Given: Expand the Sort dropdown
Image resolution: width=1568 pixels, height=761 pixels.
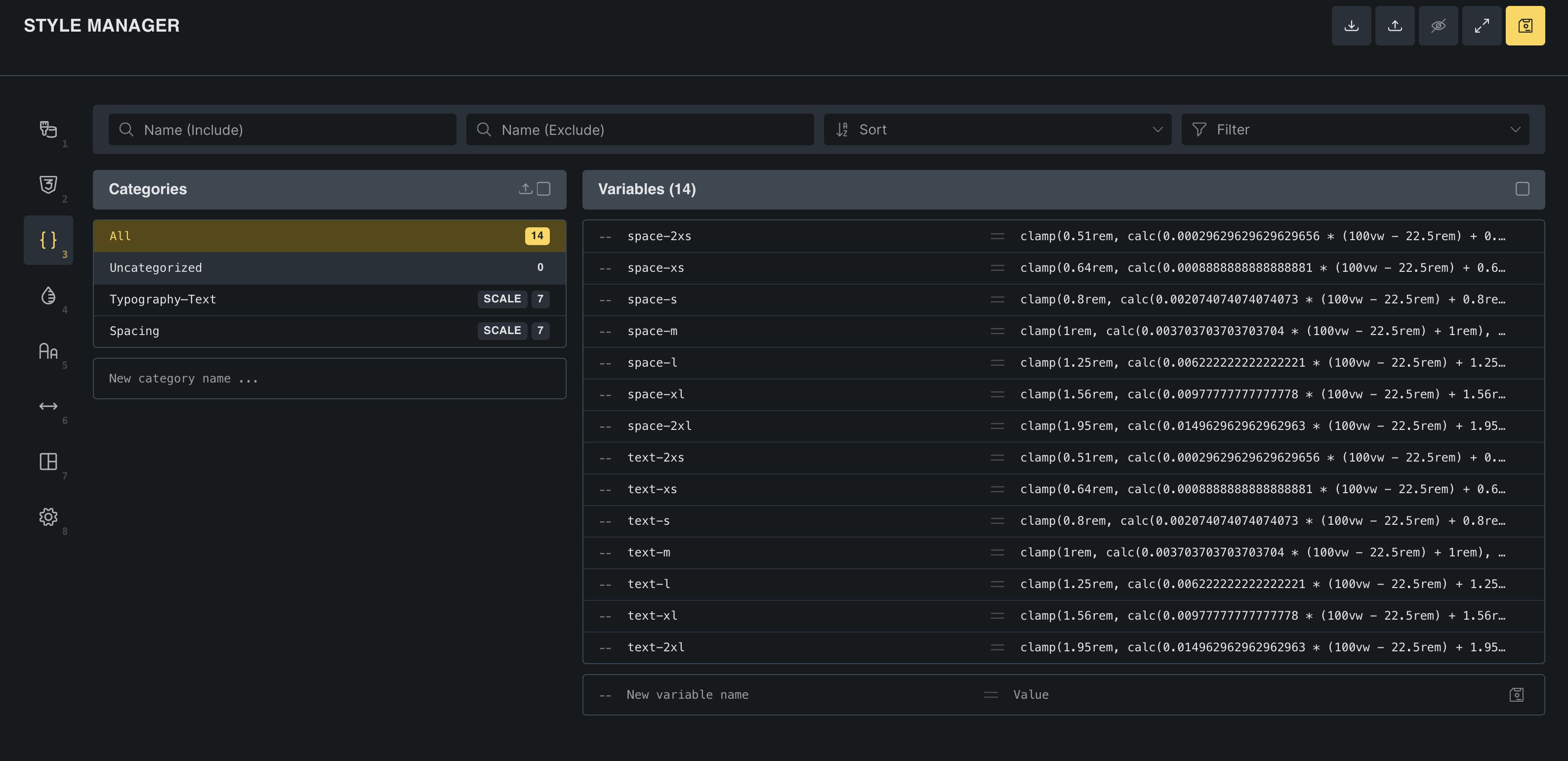Looking at the screenshot, I should point(997,129).
